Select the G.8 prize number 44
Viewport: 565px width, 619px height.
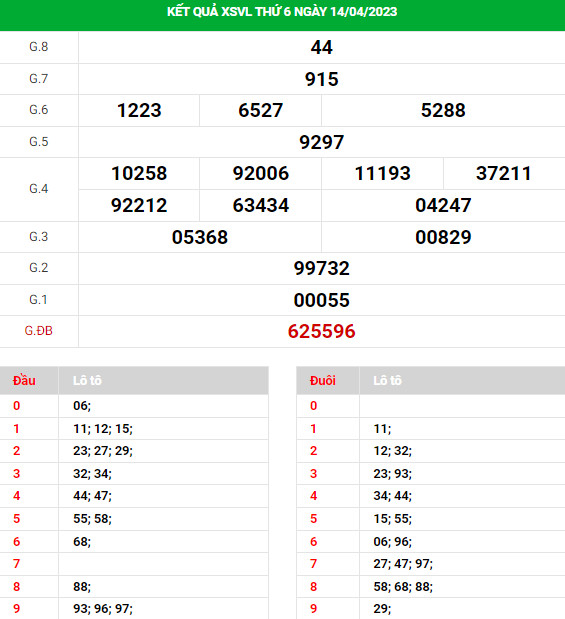click(x=321, y=47)
